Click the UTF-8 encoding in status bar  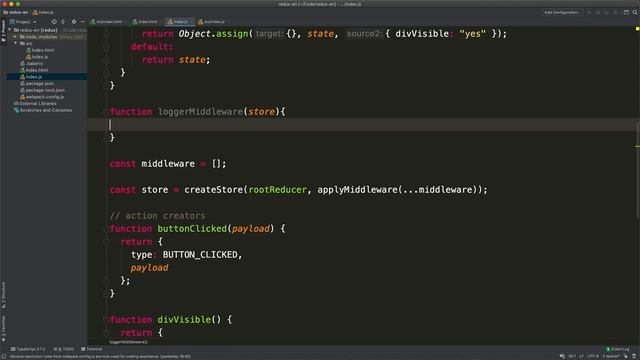[593, 356]
